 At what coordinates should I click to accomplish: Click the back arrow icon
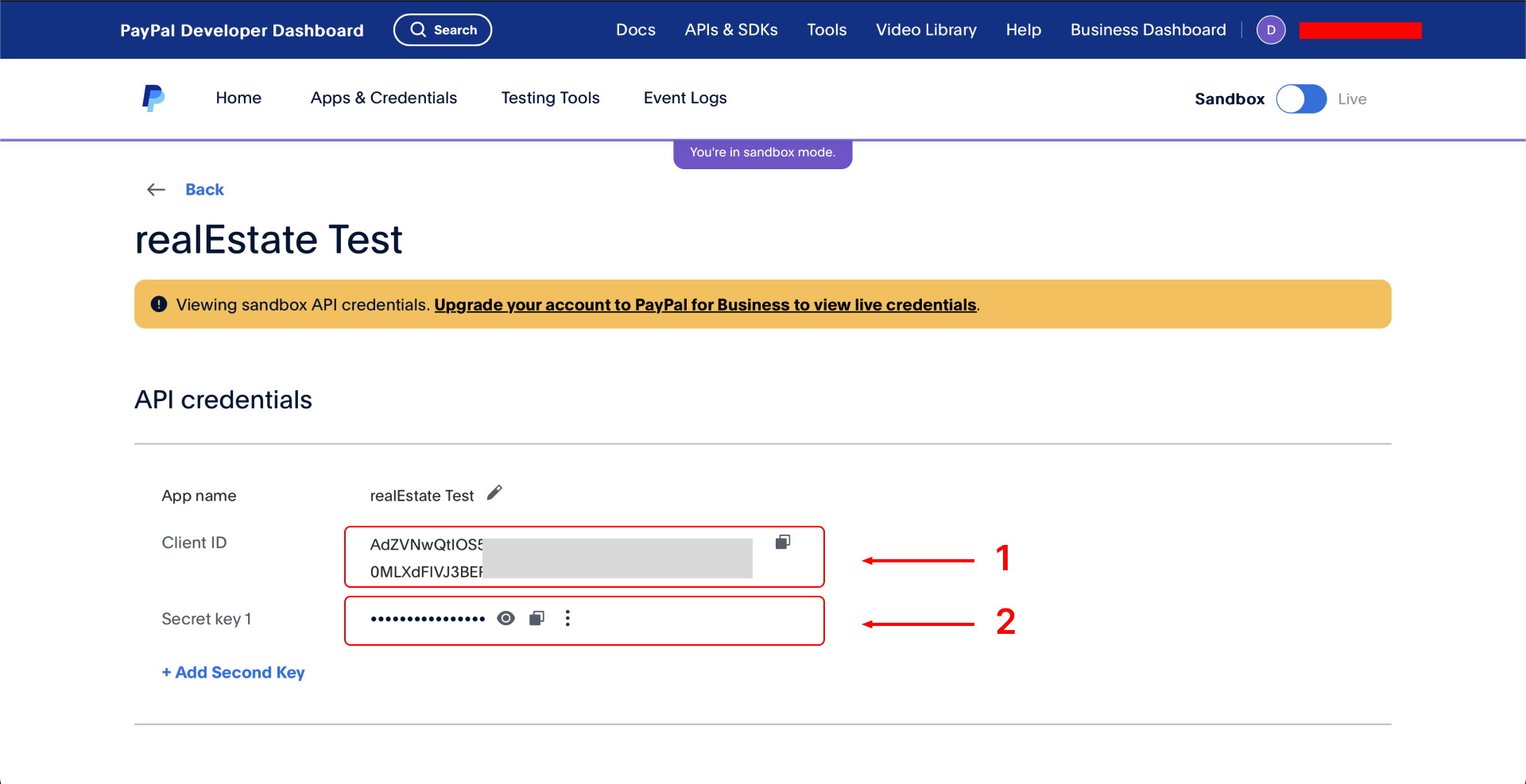(x=156, y=190)
